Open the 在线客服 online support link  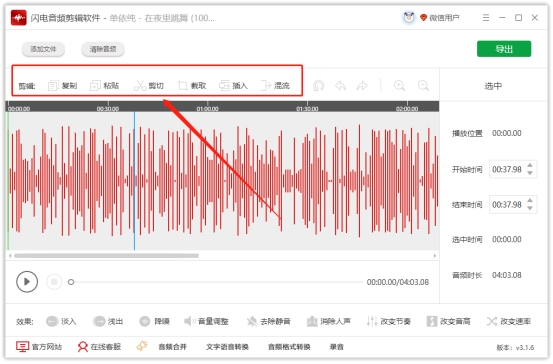point(99,347)
